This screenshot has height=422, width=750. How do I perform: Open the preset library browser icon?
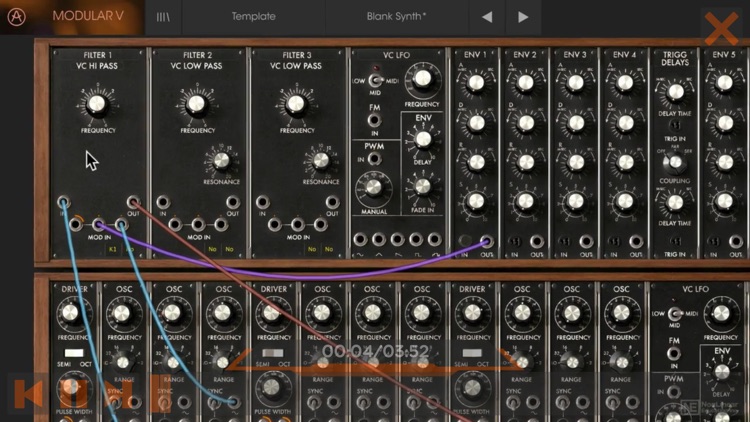tap(163, 17)
